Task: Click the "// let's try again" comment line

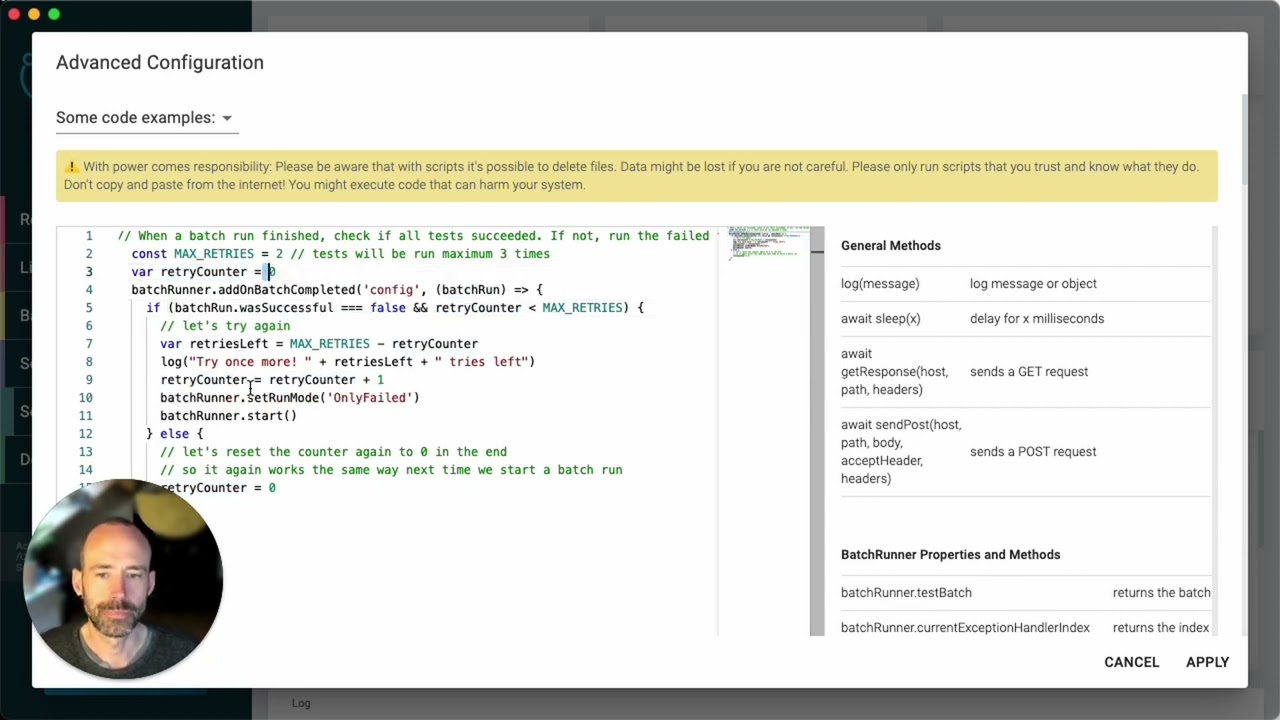Action: [225, 326]
